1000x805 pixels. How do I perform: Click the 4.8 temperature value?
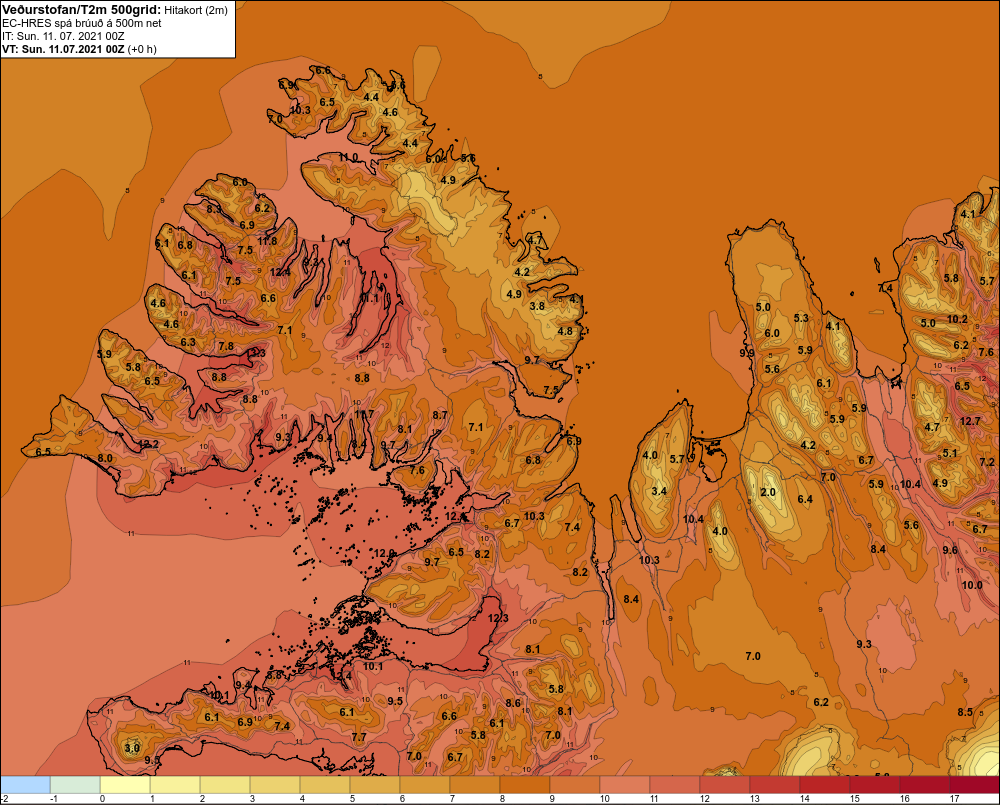tap(564, 331)
